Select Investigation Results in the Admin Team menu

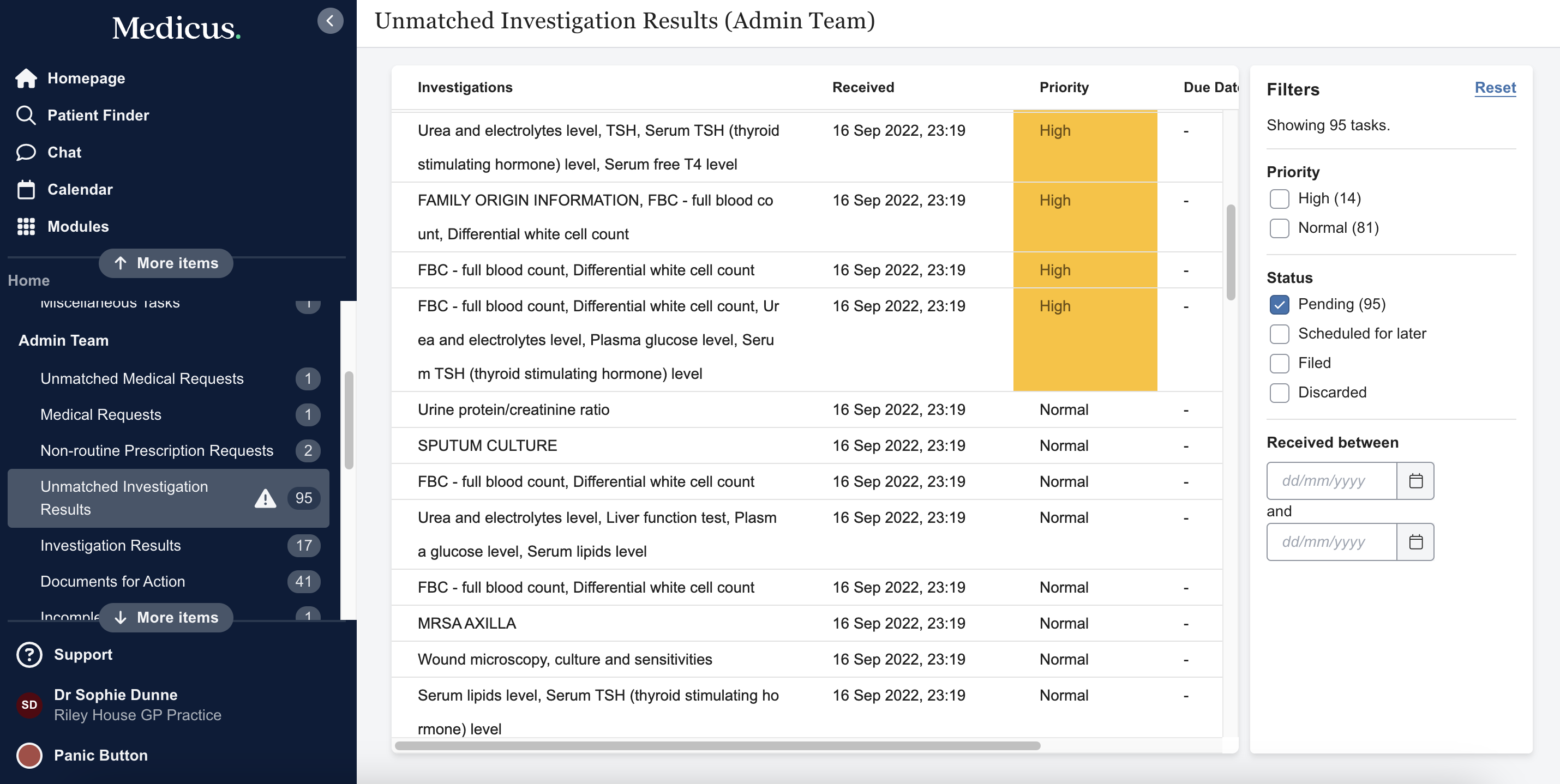pos(110,545)
